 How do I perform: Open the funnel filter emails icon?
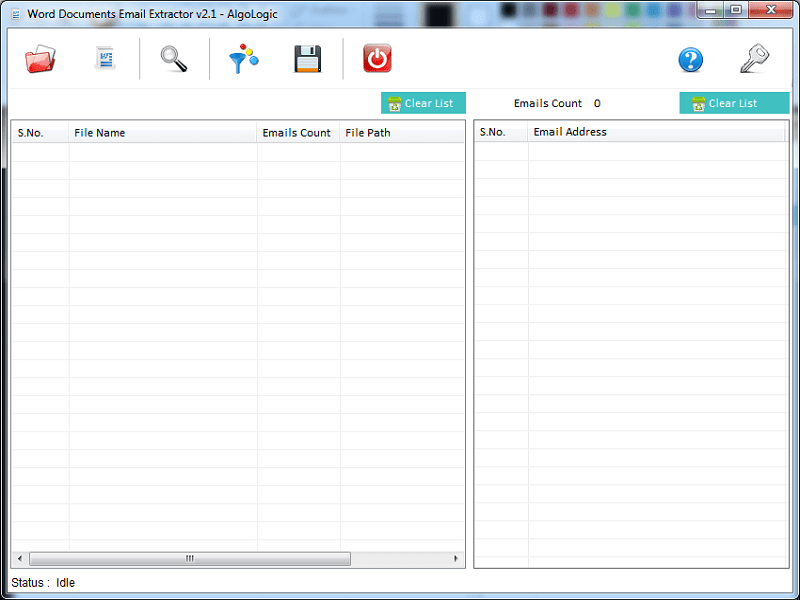click(x=242, y=59)
